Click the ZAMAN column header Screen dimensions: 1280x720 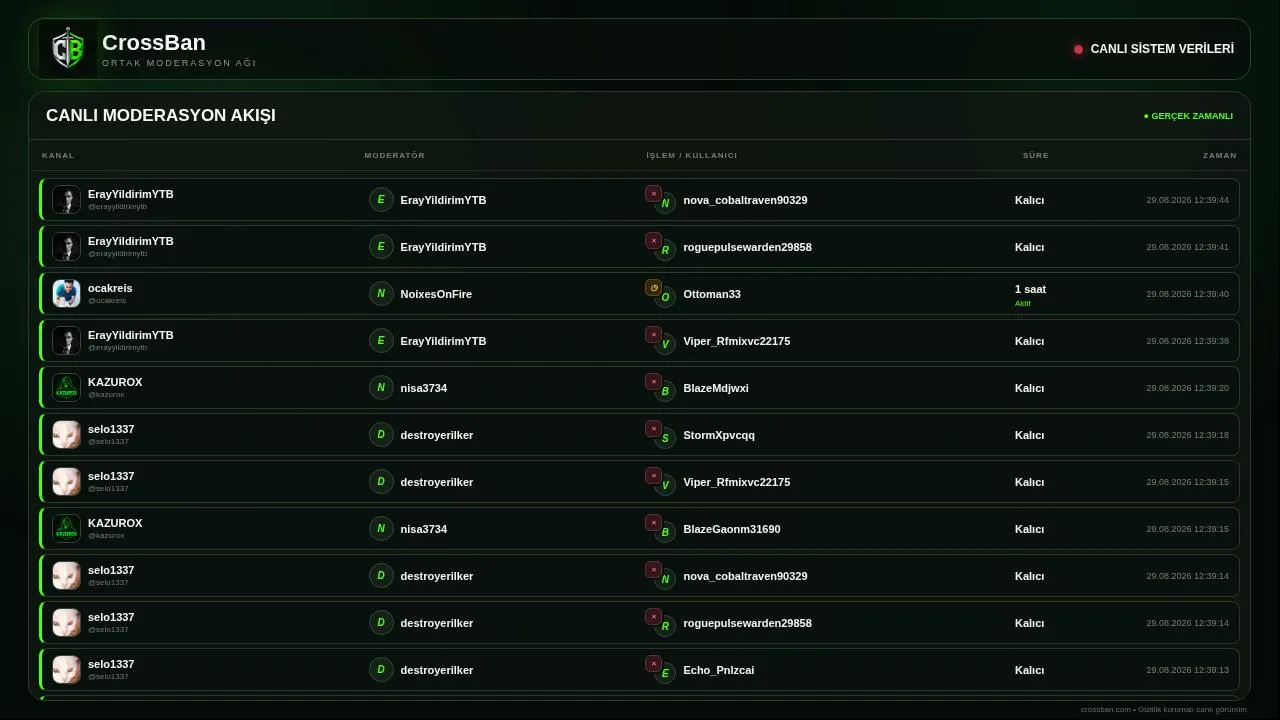1220,155
